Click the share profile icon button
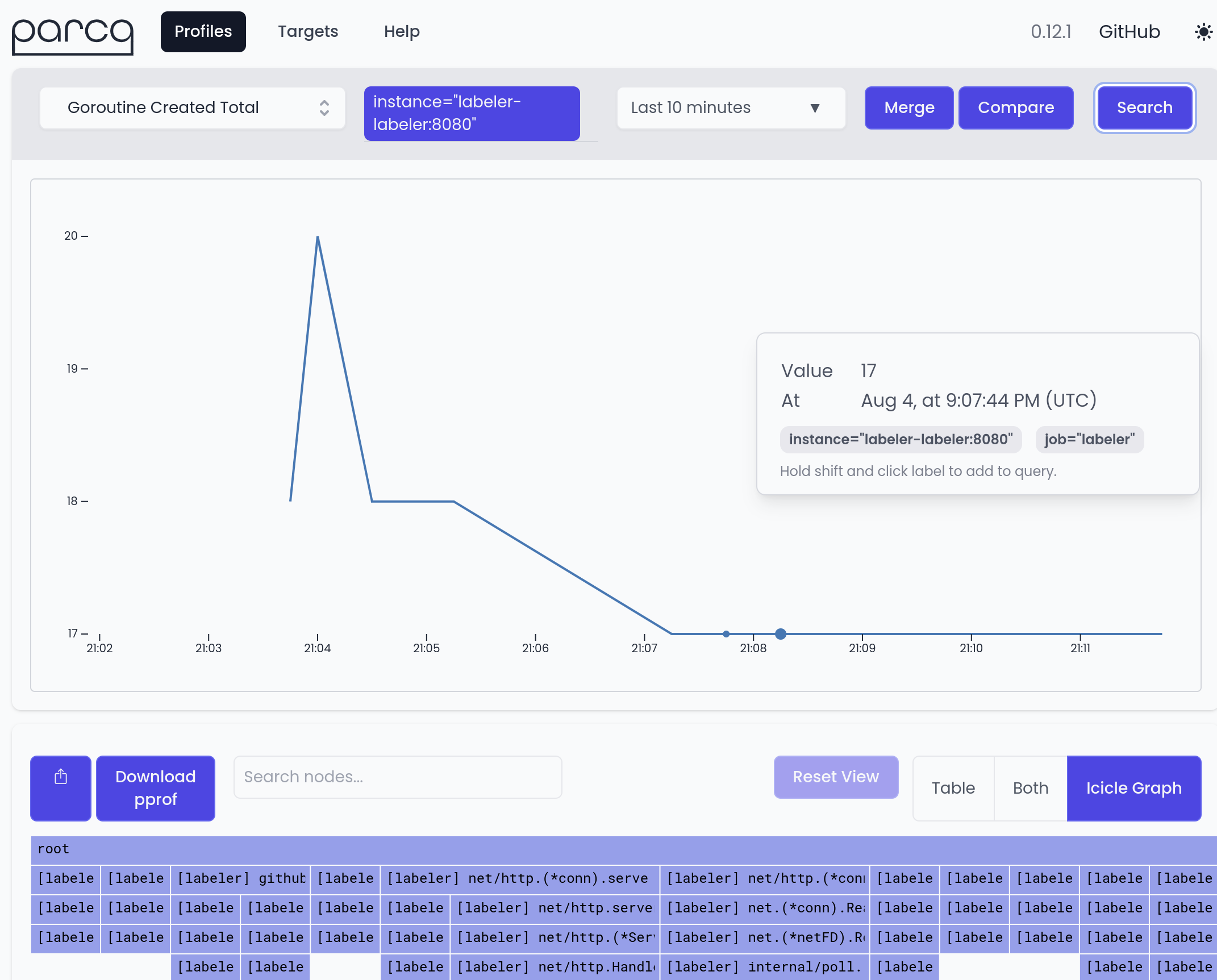Image resolution: width=1217 pixels, height=980 pixels. pyautogui.click(x=61, y=787)
